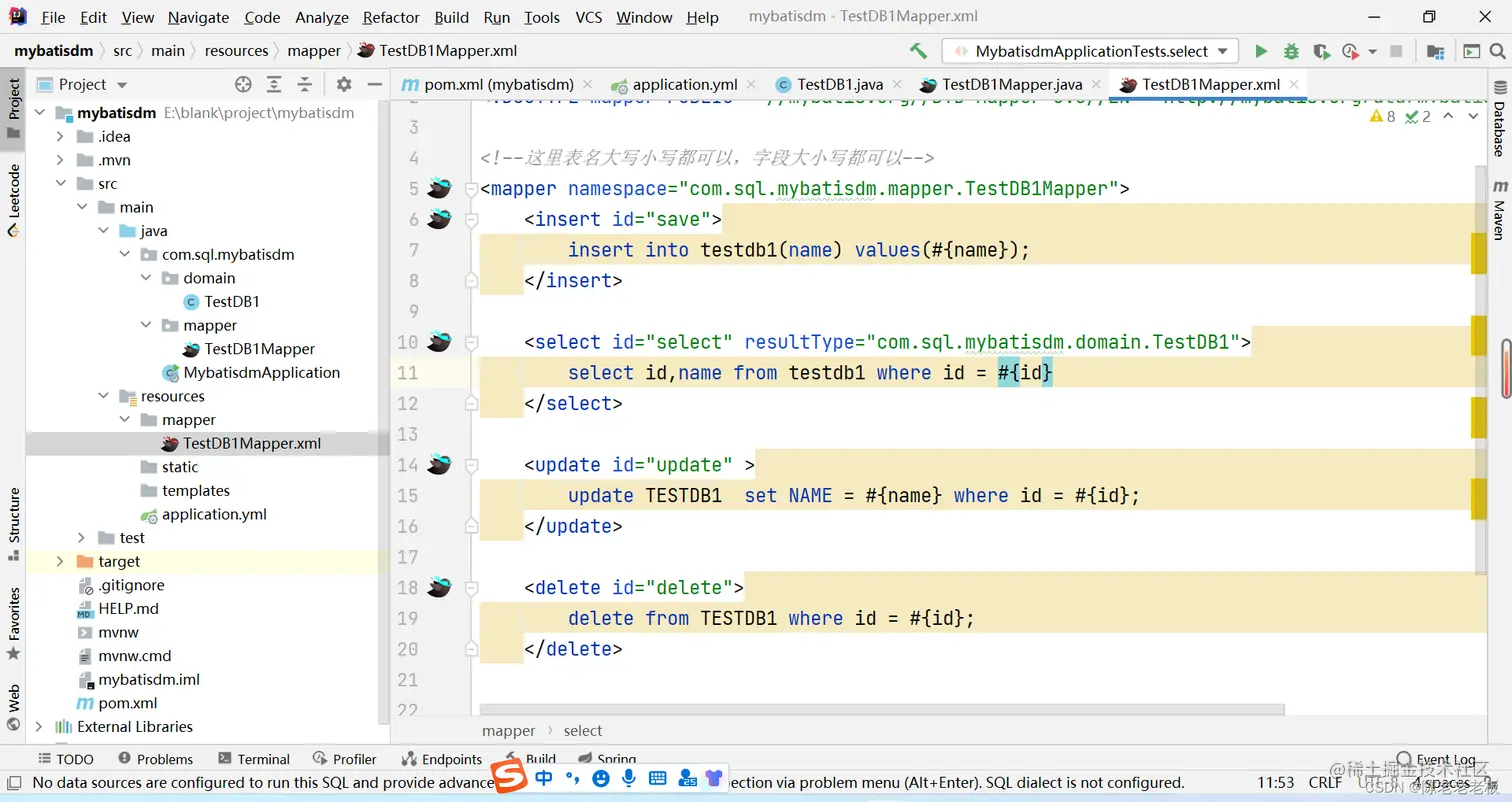Image resolution: width=1512 pixels, height=802 pixels.
Task: Open Project Structure folder icon
Action: (x=1435, y=51)
